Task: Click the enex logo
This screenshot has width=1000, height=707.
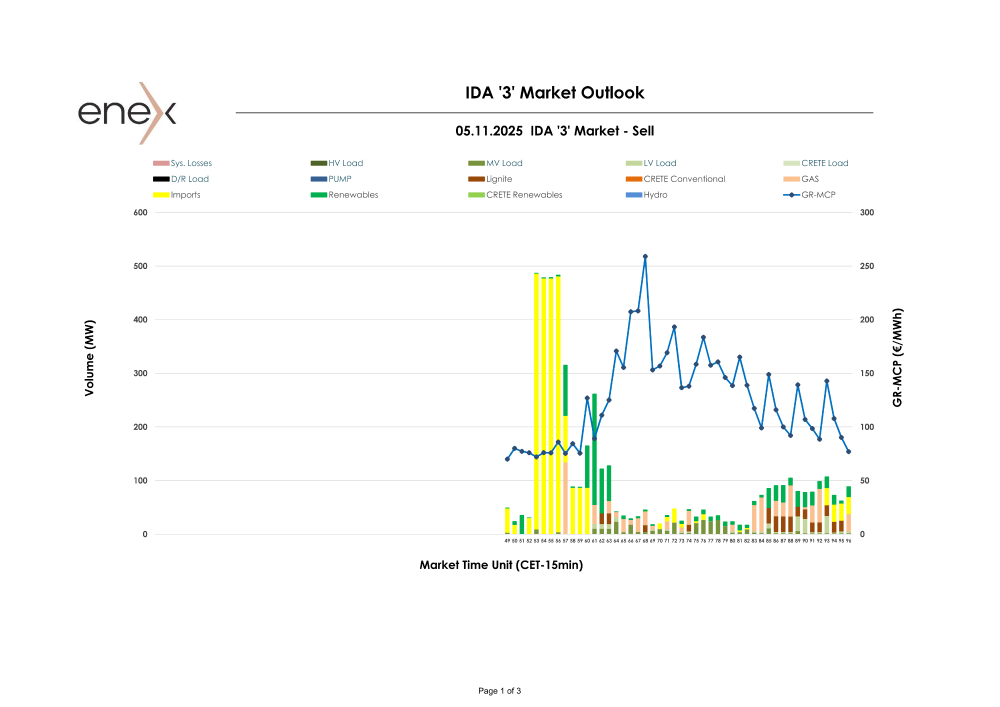Action: coord(127,113)
